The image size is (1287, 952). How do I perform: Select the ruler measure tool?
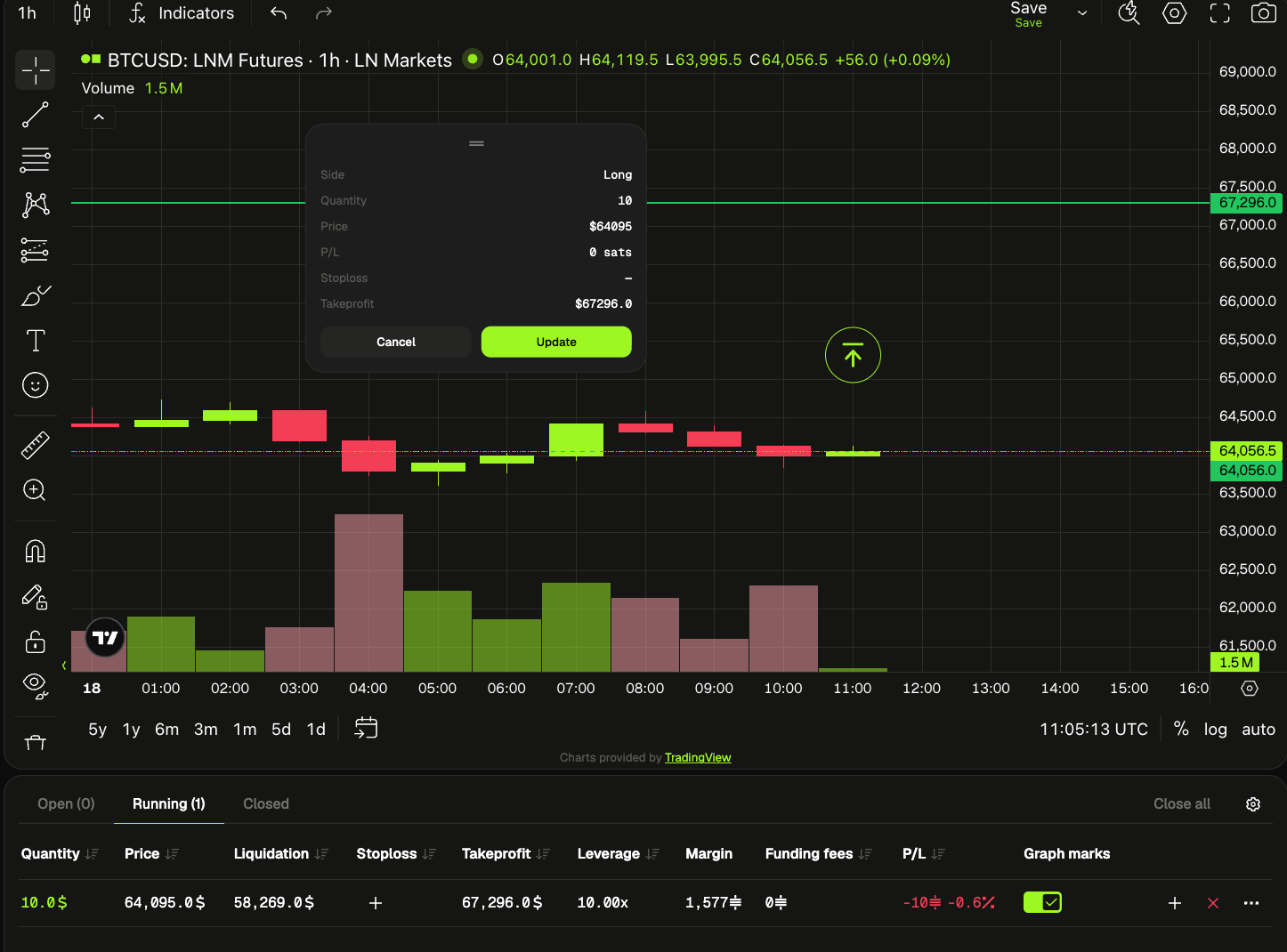[36, 445]
